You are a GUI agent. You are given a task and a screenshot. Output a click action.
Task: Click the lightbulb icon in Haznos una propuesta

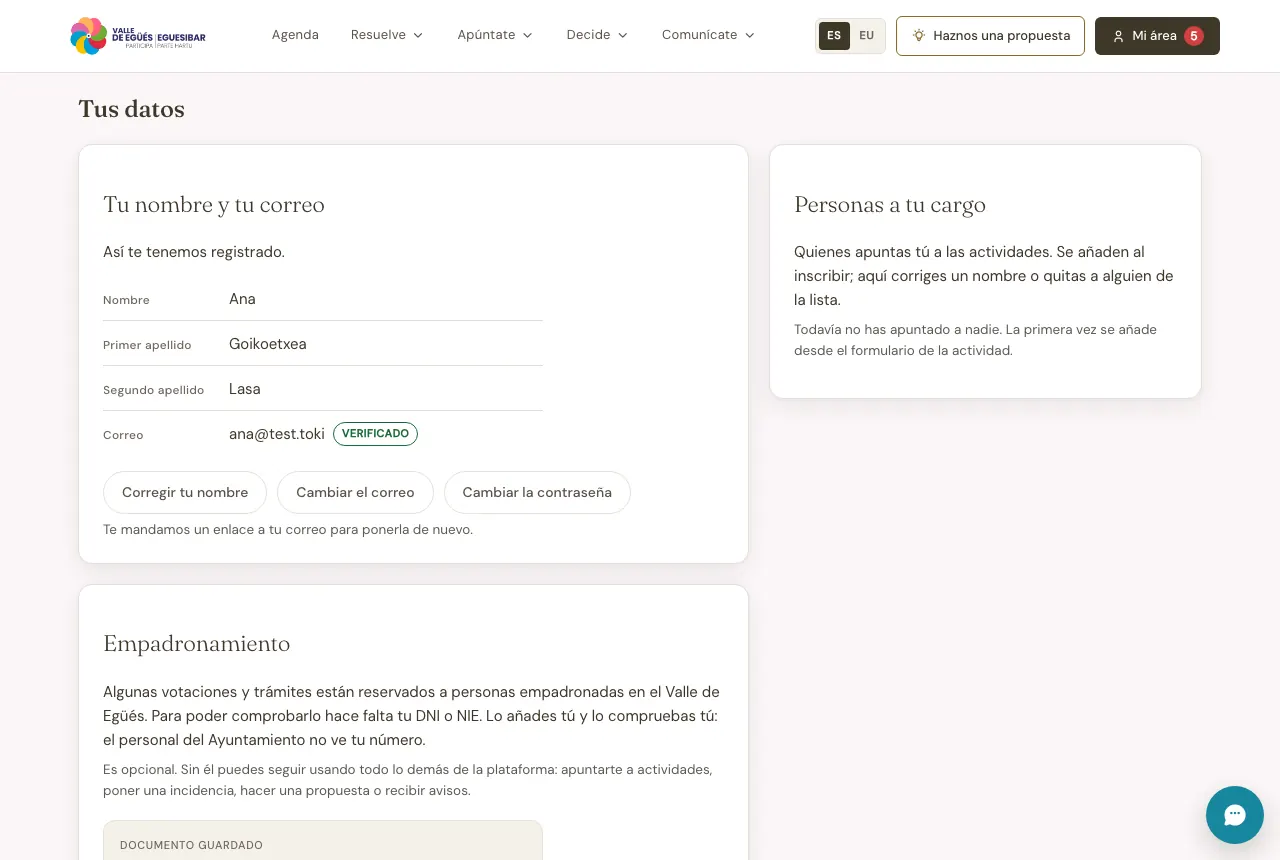coord(919,36)
